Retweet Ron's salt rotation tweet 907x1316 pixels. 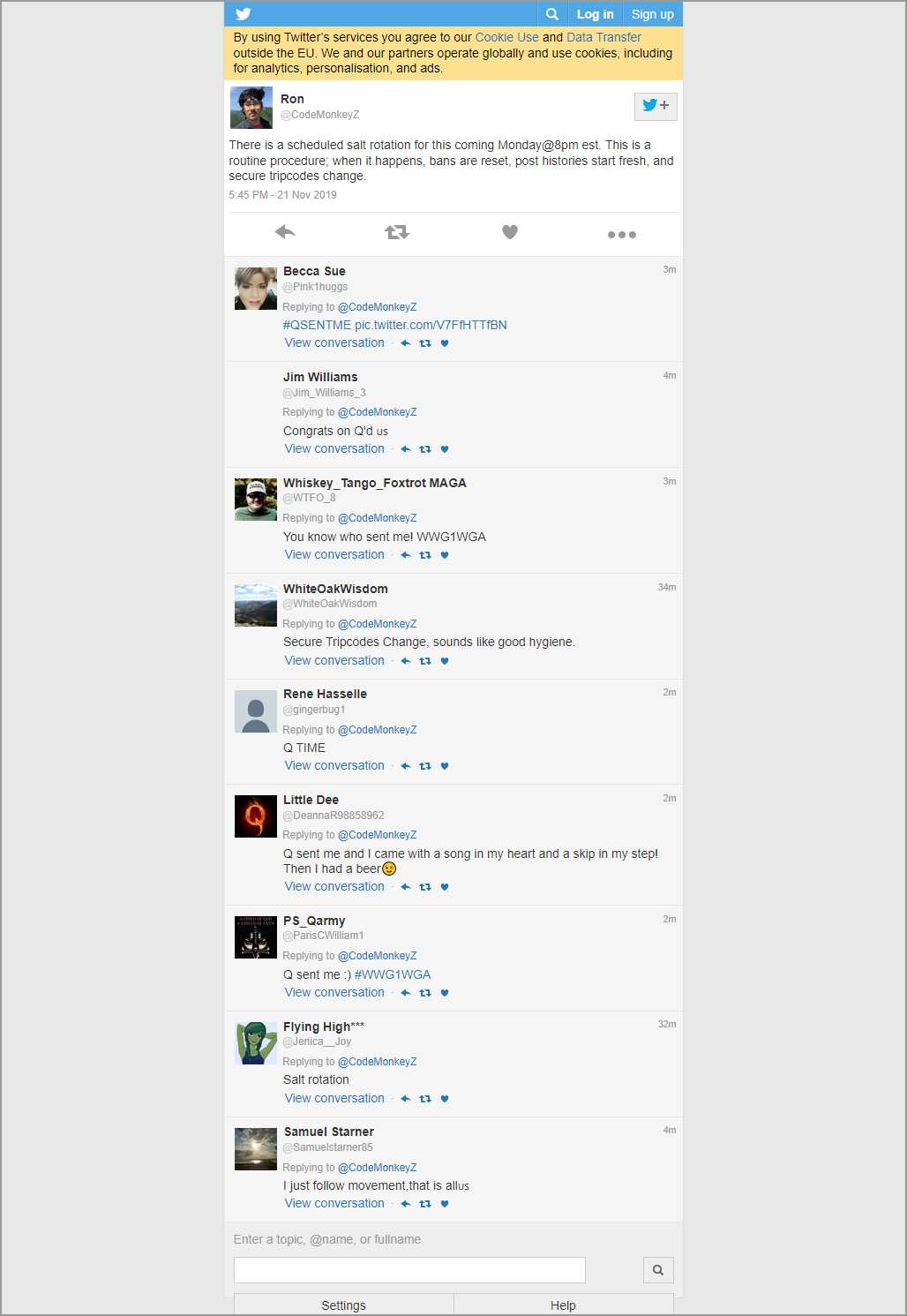coord(397,232)
